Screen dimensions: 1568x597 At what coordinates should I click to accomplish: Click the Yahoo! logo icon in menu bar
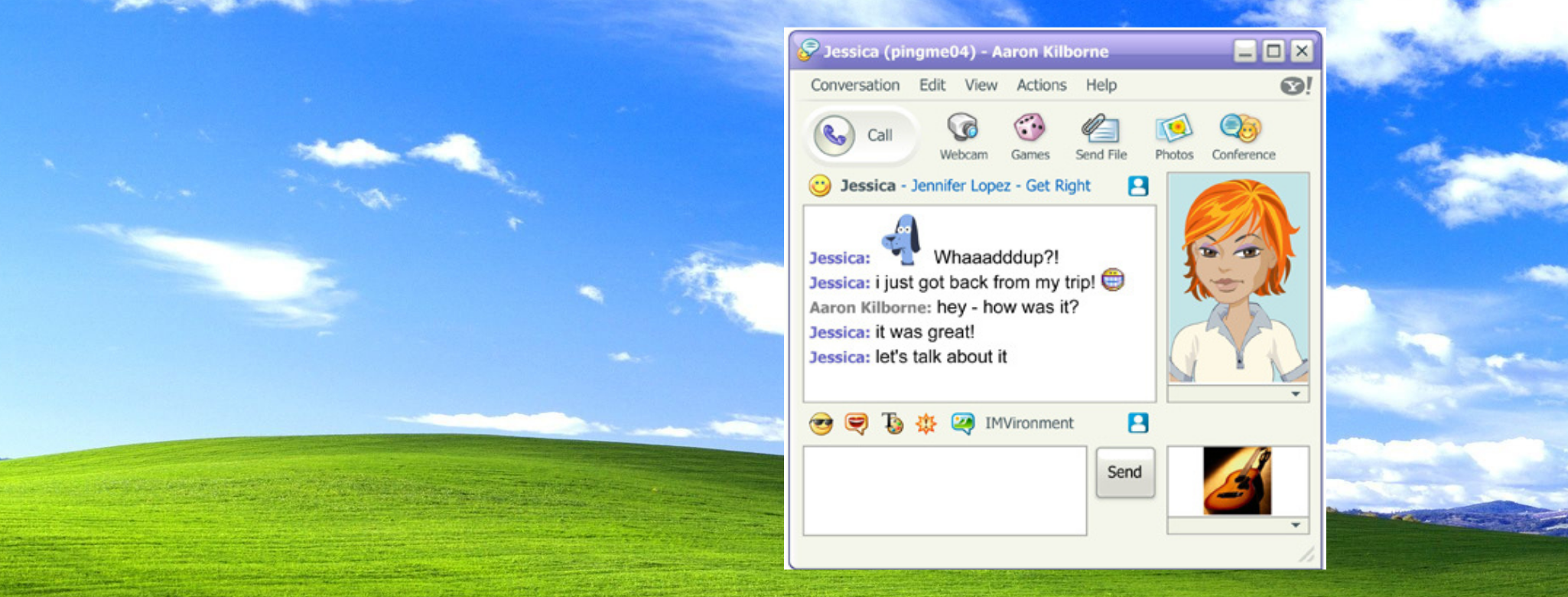1296,85
